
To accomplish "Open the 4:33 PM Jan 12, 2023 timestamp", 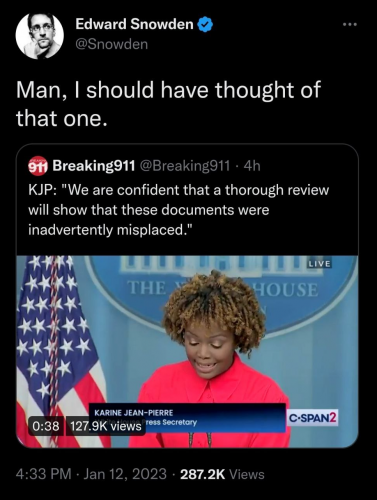I will tap(91, 474).
